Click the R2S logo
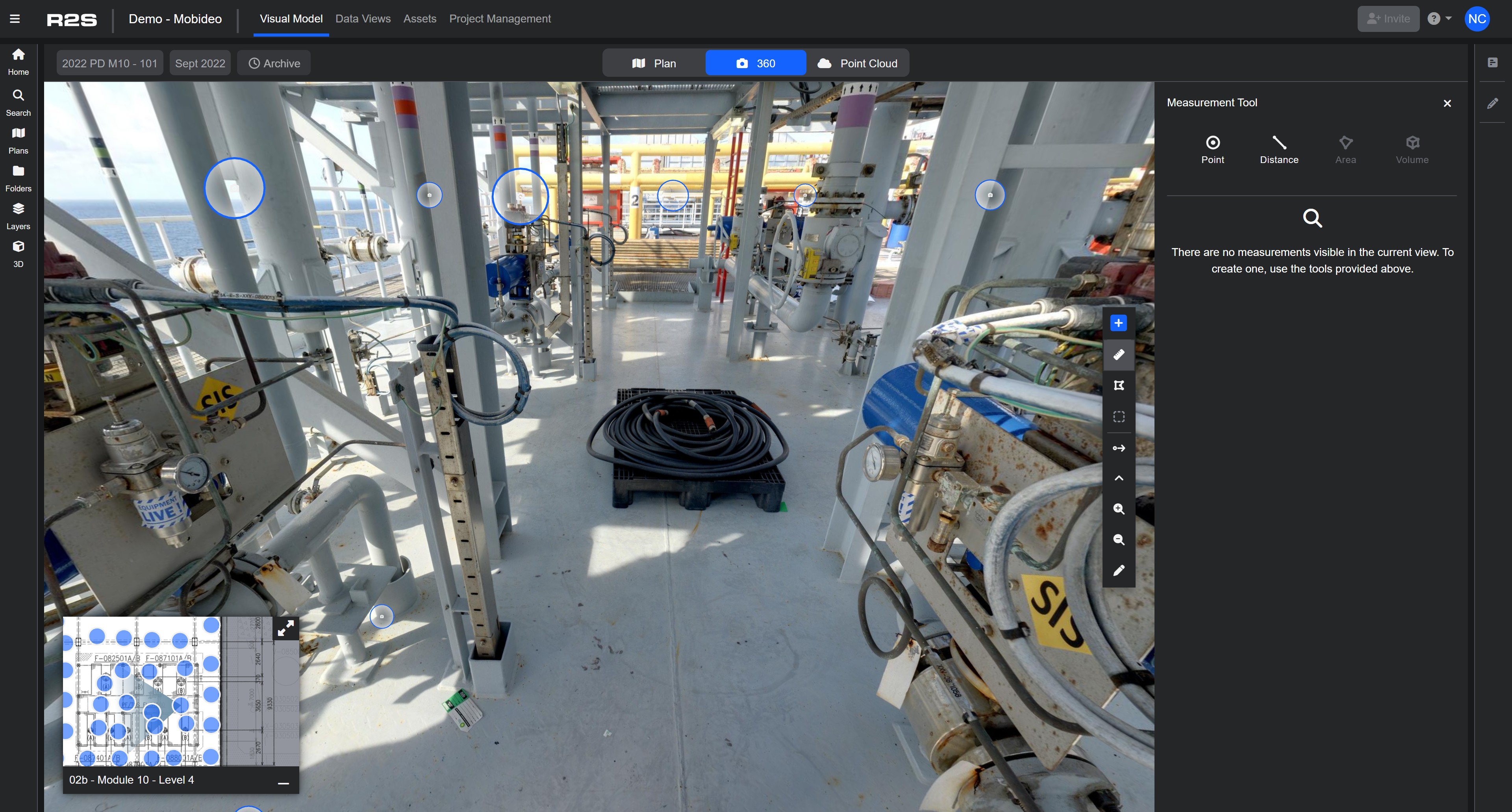 coord(72,19)
